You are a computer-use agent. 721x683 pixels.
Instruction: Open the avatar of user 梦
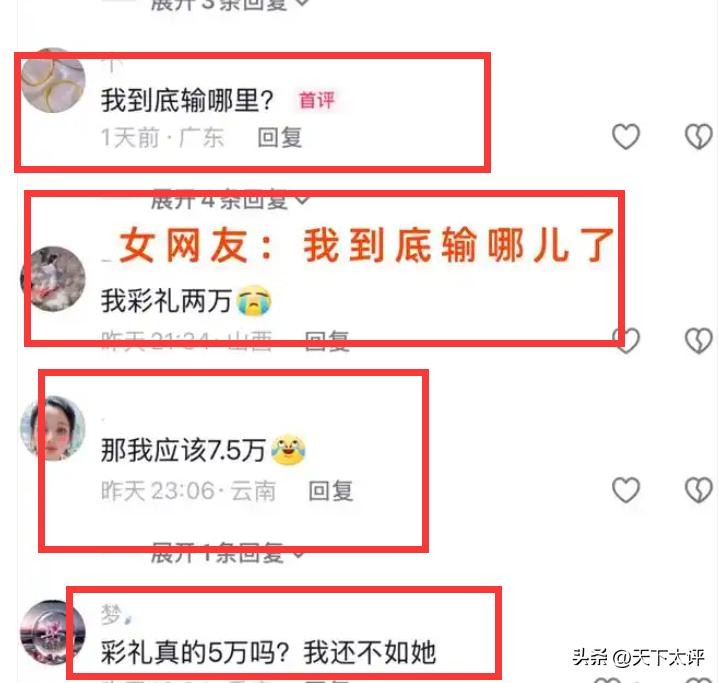coord(53,632)
